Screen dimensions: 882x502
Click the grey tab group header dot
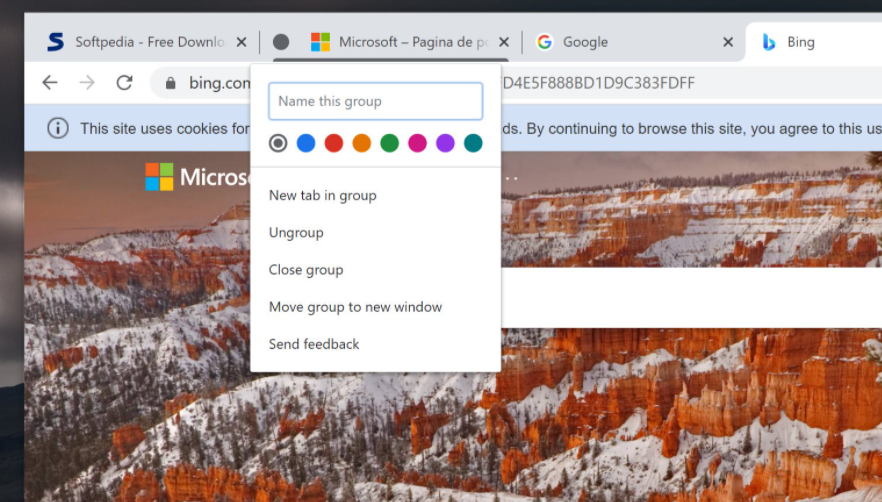tap(281, 42)
